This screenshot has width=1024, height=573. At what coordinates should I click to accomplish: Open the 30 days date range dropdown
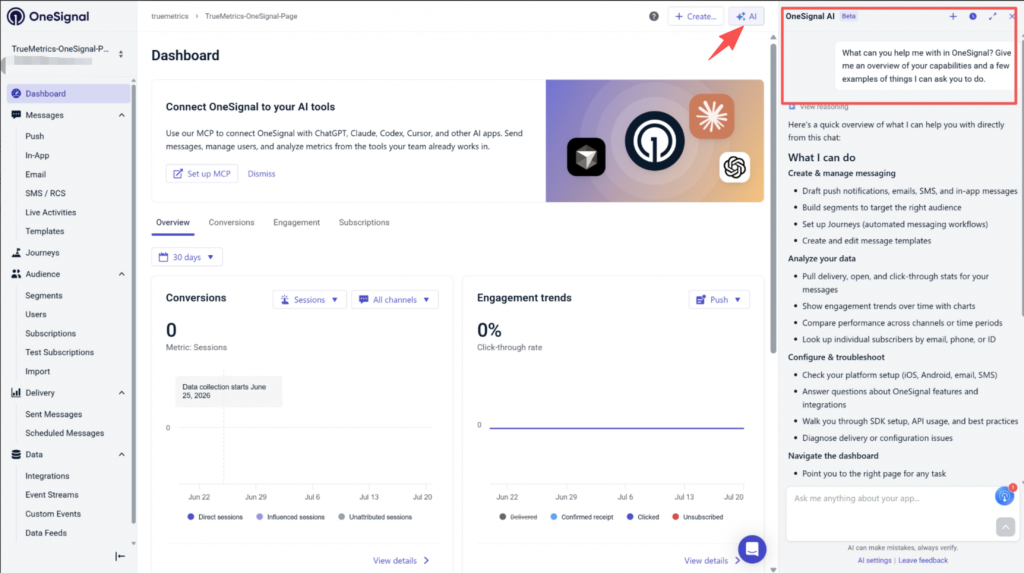[x=187, y=257]
